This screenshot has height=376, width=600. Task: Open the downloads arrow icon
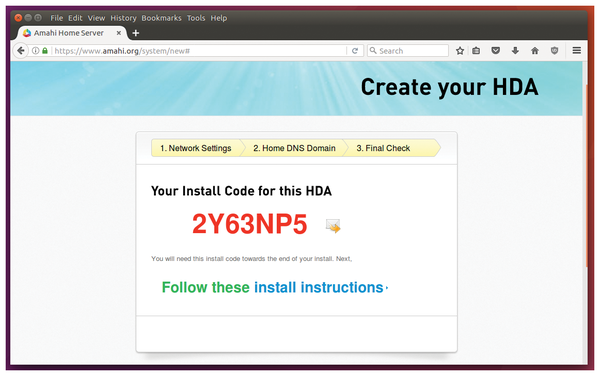515,50
